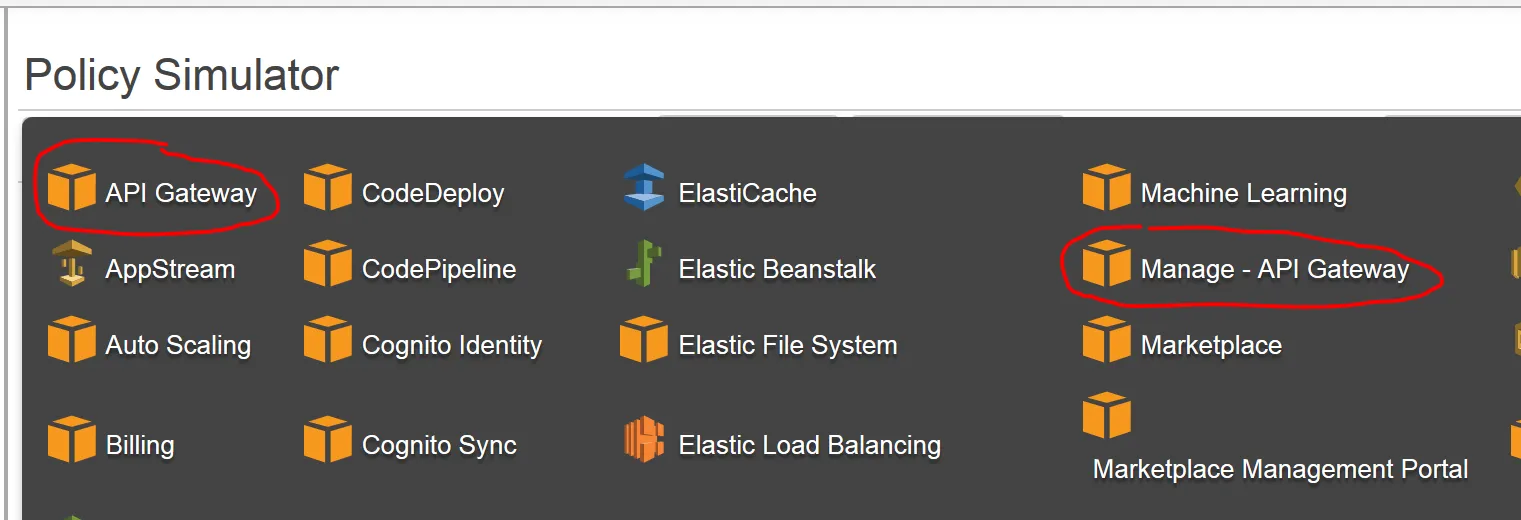The height and width of the screenshot is (520, 1521).
Task: Click the API Gateway service icon
Action: click(x=71, y=187)
